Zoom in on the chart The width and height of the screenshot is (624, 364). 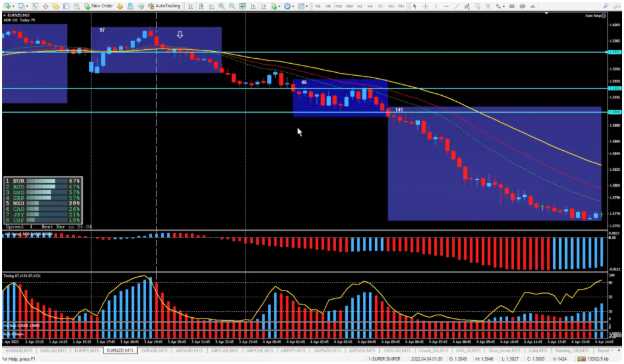[222, 6]
